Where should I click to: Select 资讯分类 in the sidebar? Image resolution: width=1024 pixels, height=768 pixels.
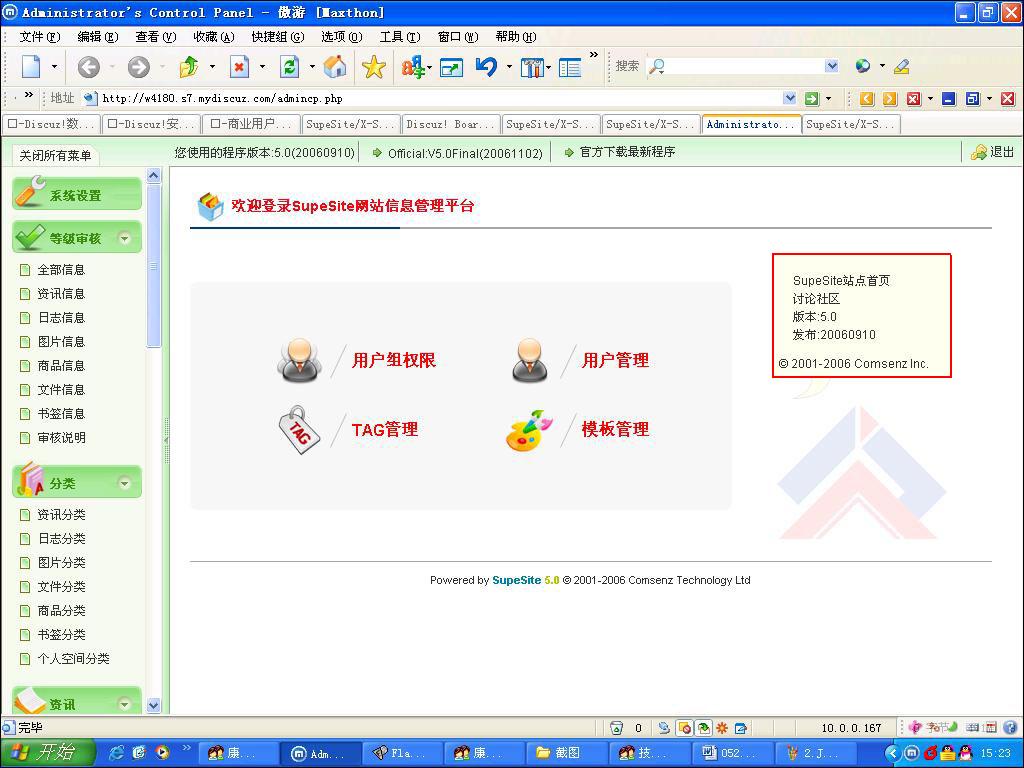click(x=61, y=515)
